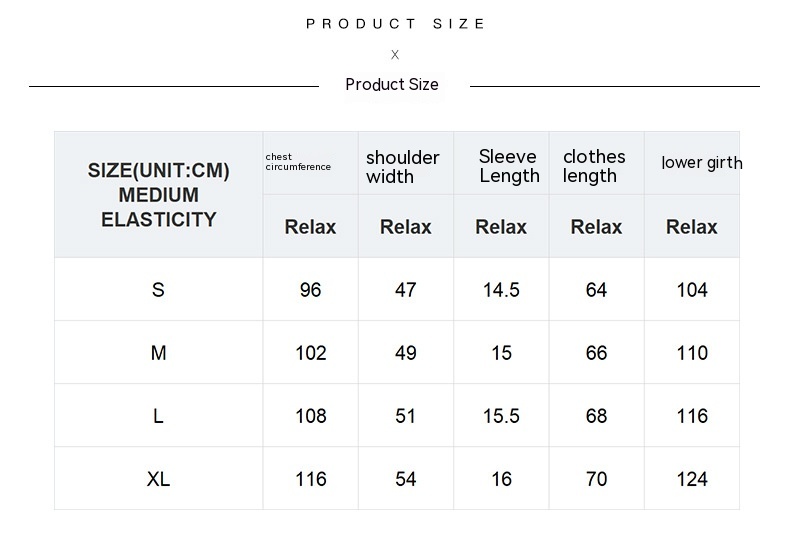Click the Sleeve Length column header
Screen dimensions: 790x544
pyautogui.click(x=509, y=166)
